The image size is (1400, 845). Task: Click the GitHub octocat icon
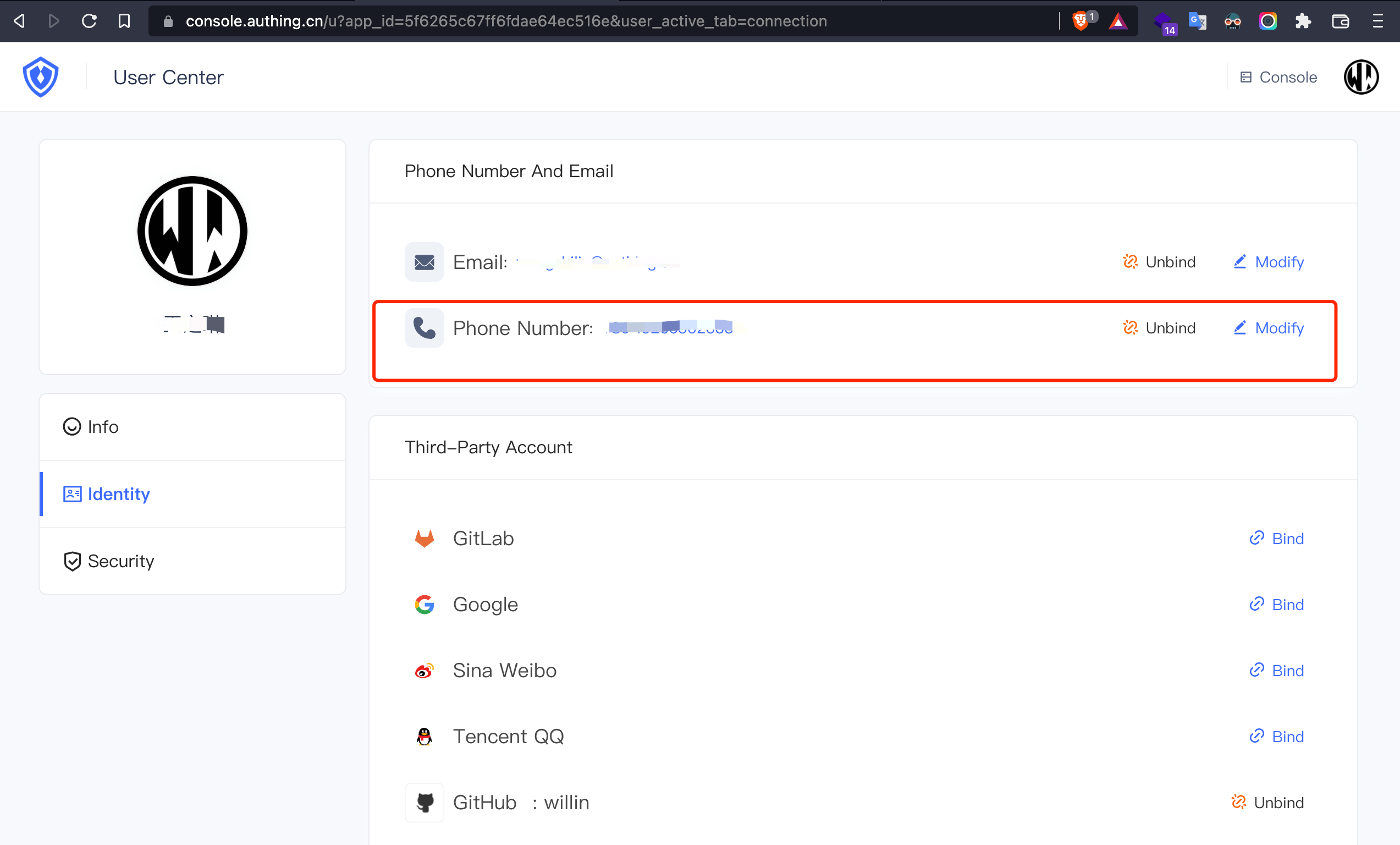tap(425, 802)
